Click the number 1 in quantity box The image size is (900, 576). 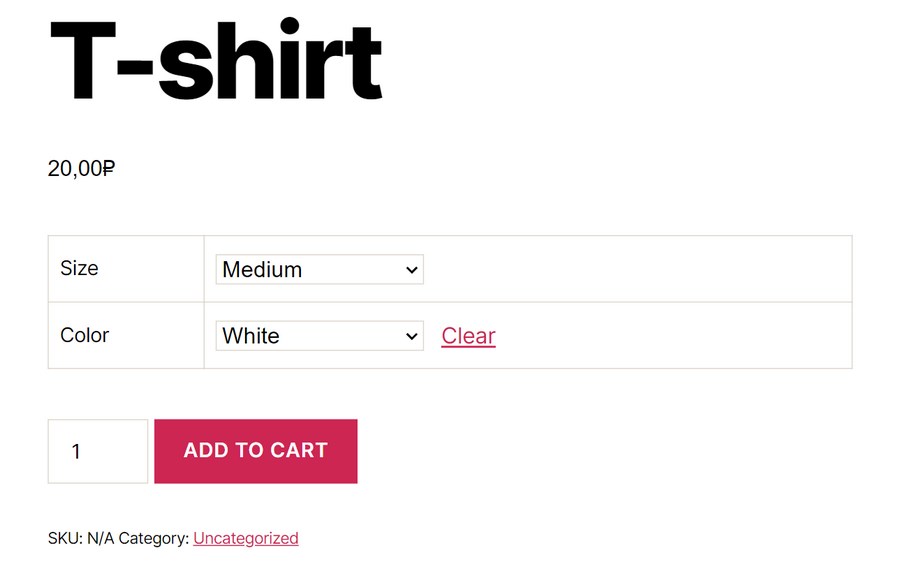tap(76, 452)
